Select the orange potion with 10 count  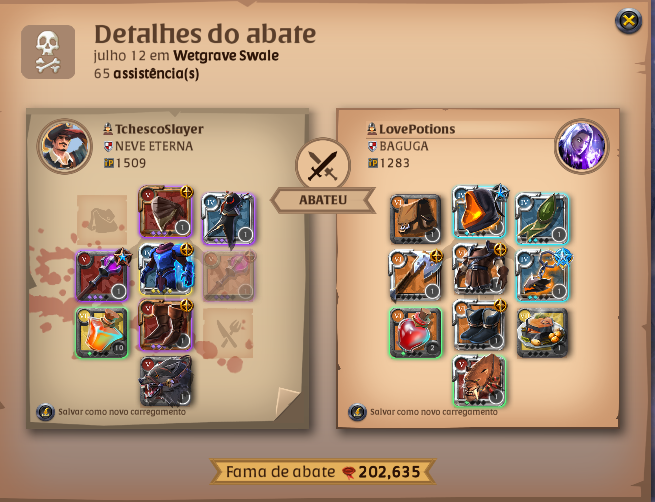pyautogui.click(x=102, y=332)
